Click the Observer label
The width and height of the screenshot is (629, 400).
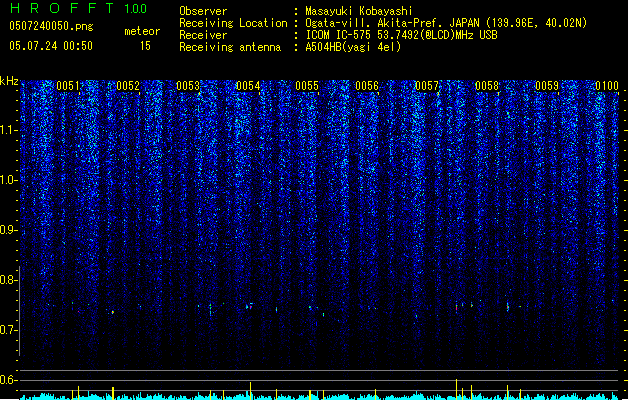203,11
